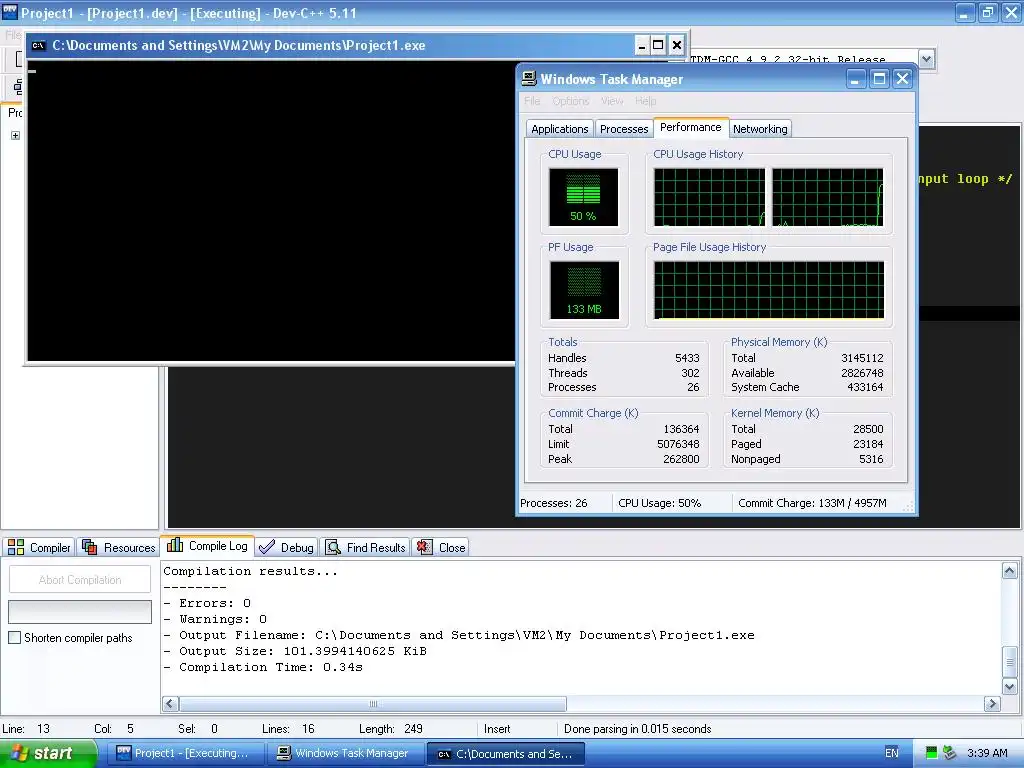Click the console window title bar
Image resolution: width=1024 pixels, height=768 pixels.
pyautogui.click(x=330, y=45)
